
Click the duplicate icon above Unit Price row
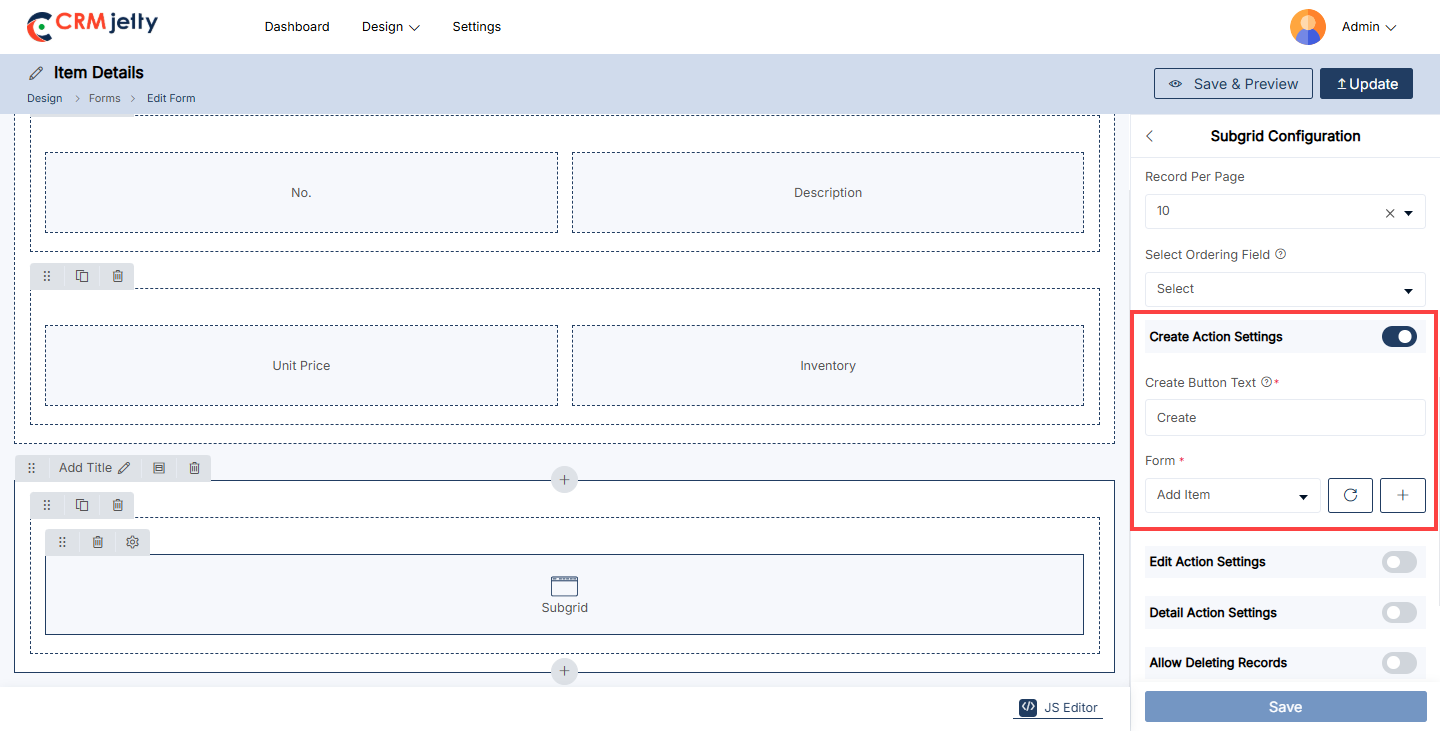(82, 276)
